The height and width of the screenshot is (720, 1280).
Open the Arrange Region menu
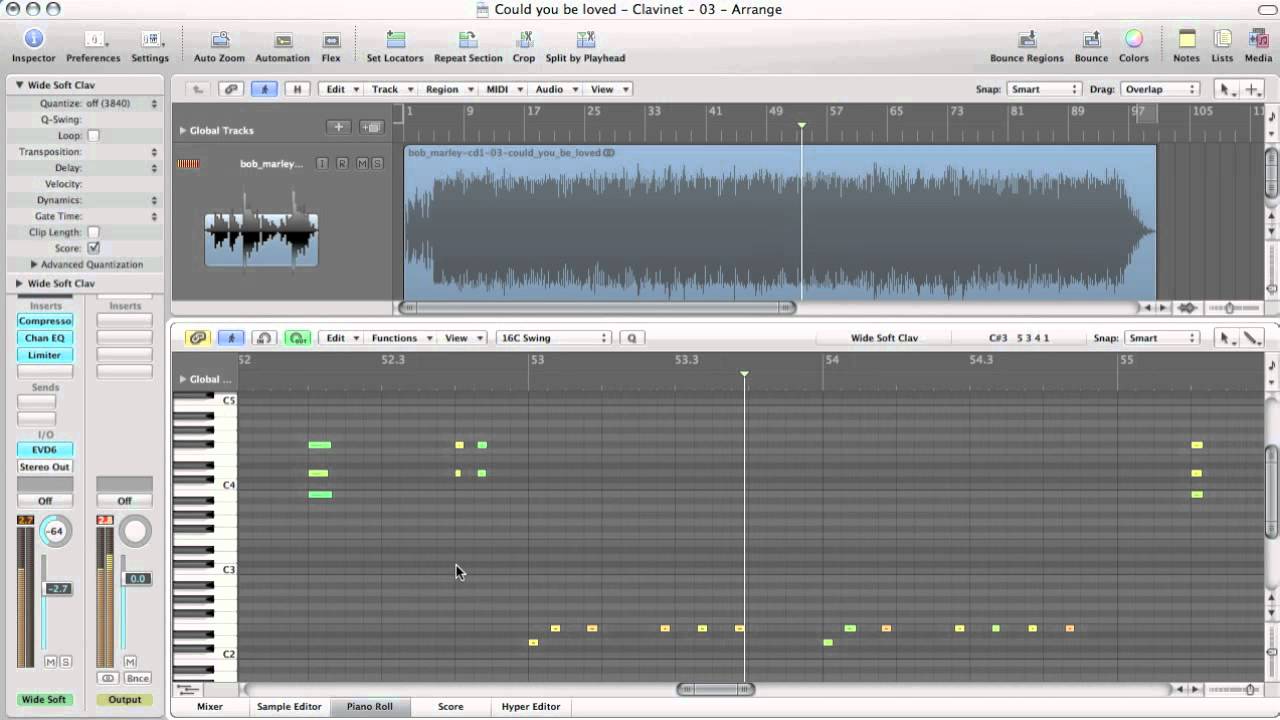(x=448, y=89)
